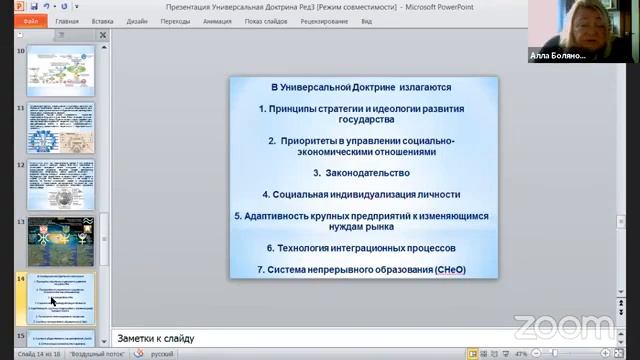Open the Файл menu
The height and width of the screenshot is (360, 640).
[x=31, y=21]
